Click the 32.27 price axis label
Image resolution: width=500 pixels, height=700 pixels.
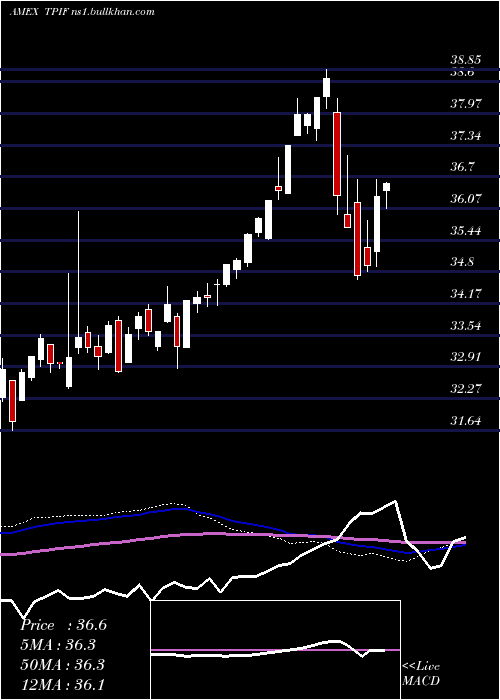(x=466, y=388)
